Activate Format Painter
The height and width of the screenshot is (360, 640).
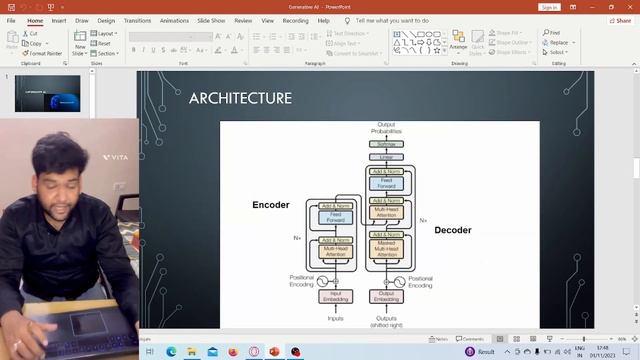click(x=42, y=53)
